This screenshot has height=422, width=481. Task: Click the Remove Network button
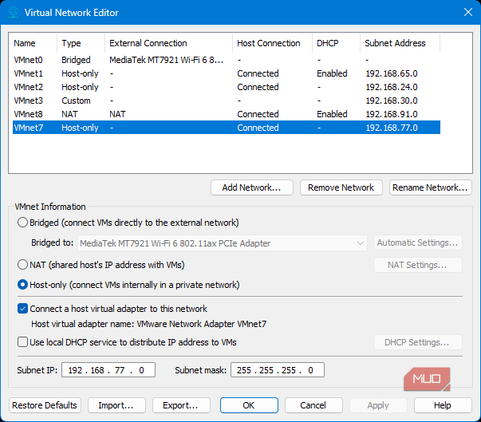[341, 188]
